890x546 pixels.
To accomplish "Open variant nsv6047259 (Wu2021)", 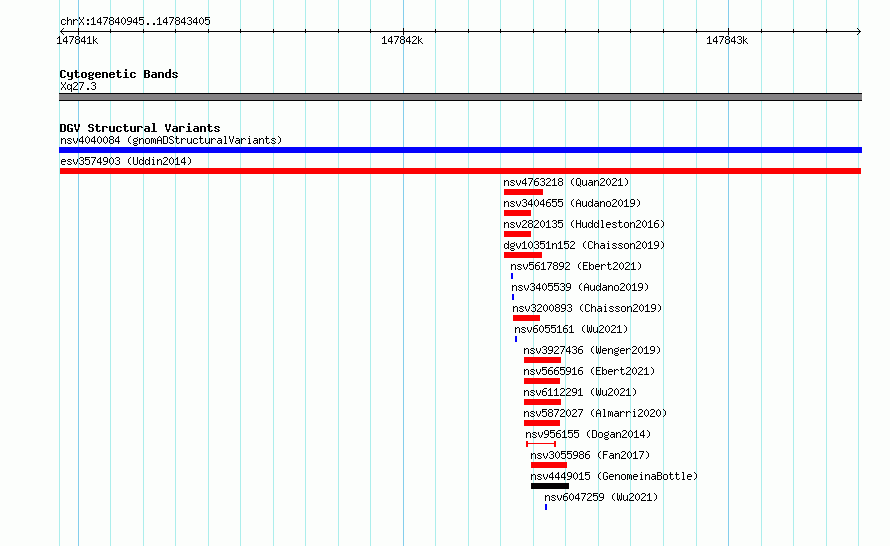I will point(601,497).
